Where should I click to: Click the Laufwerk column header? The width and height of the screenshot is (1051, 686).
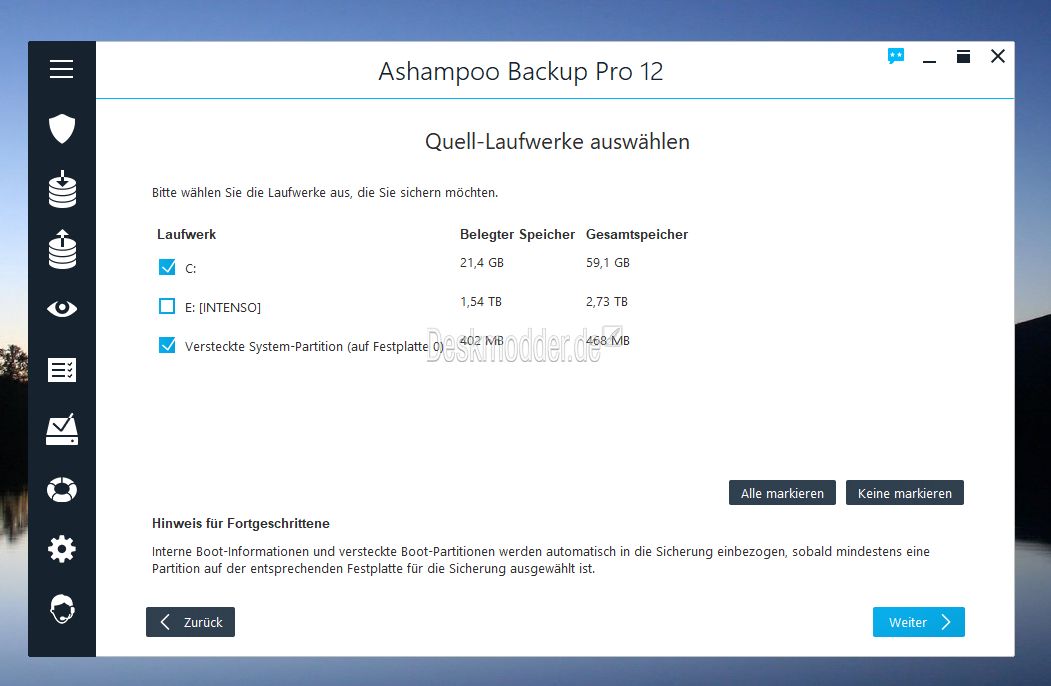click(x=186, y=234)
